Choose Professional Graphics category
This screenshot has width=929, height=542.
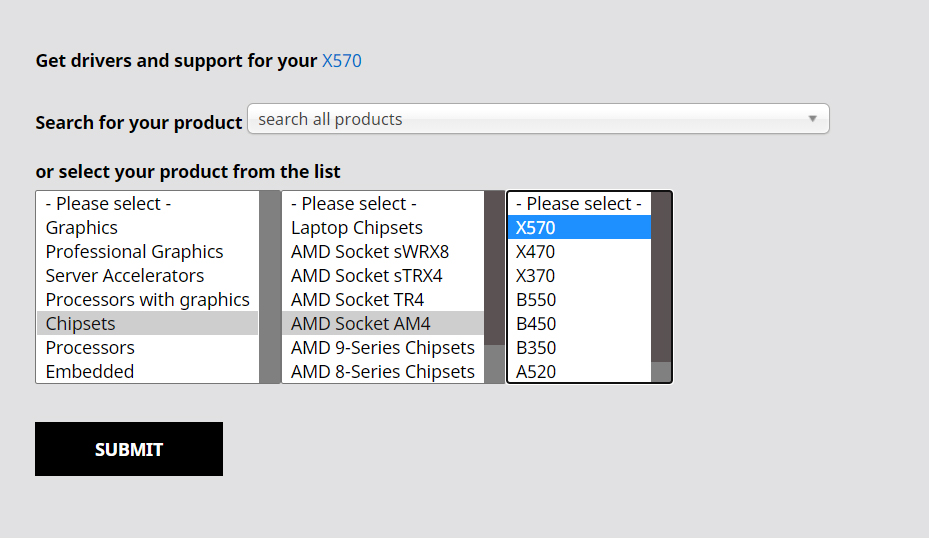pos(134,252)
